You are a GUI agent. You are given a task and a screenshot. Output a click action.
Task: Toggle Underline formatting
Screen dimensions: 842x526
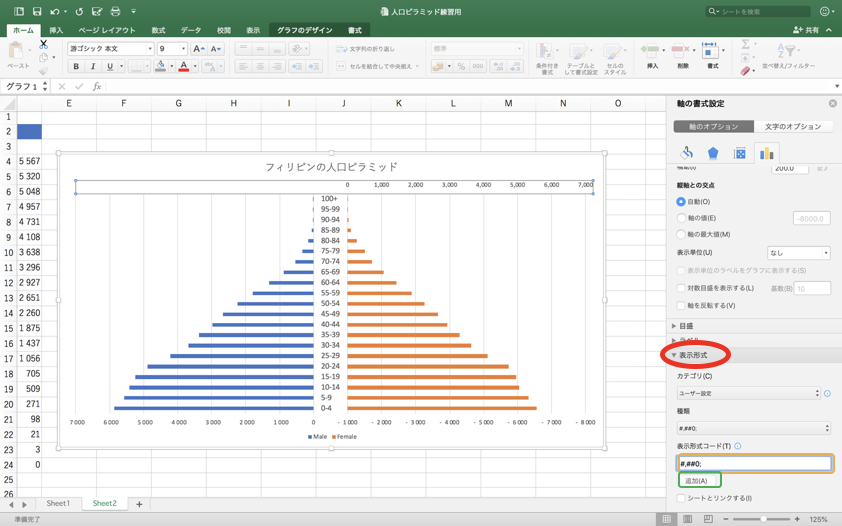tap(110, 66)
